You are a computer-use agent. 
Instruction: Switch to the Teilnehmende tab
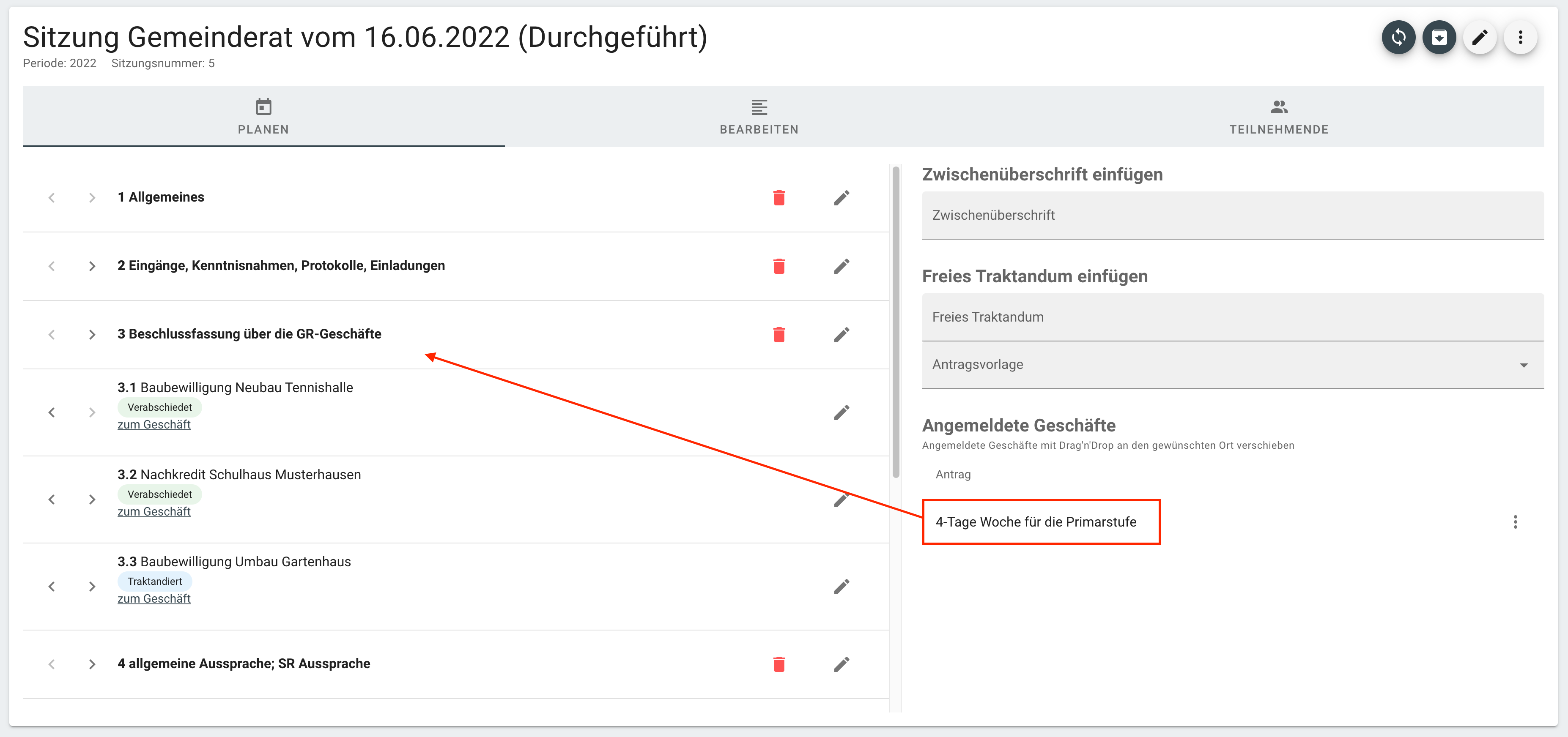1278,117
